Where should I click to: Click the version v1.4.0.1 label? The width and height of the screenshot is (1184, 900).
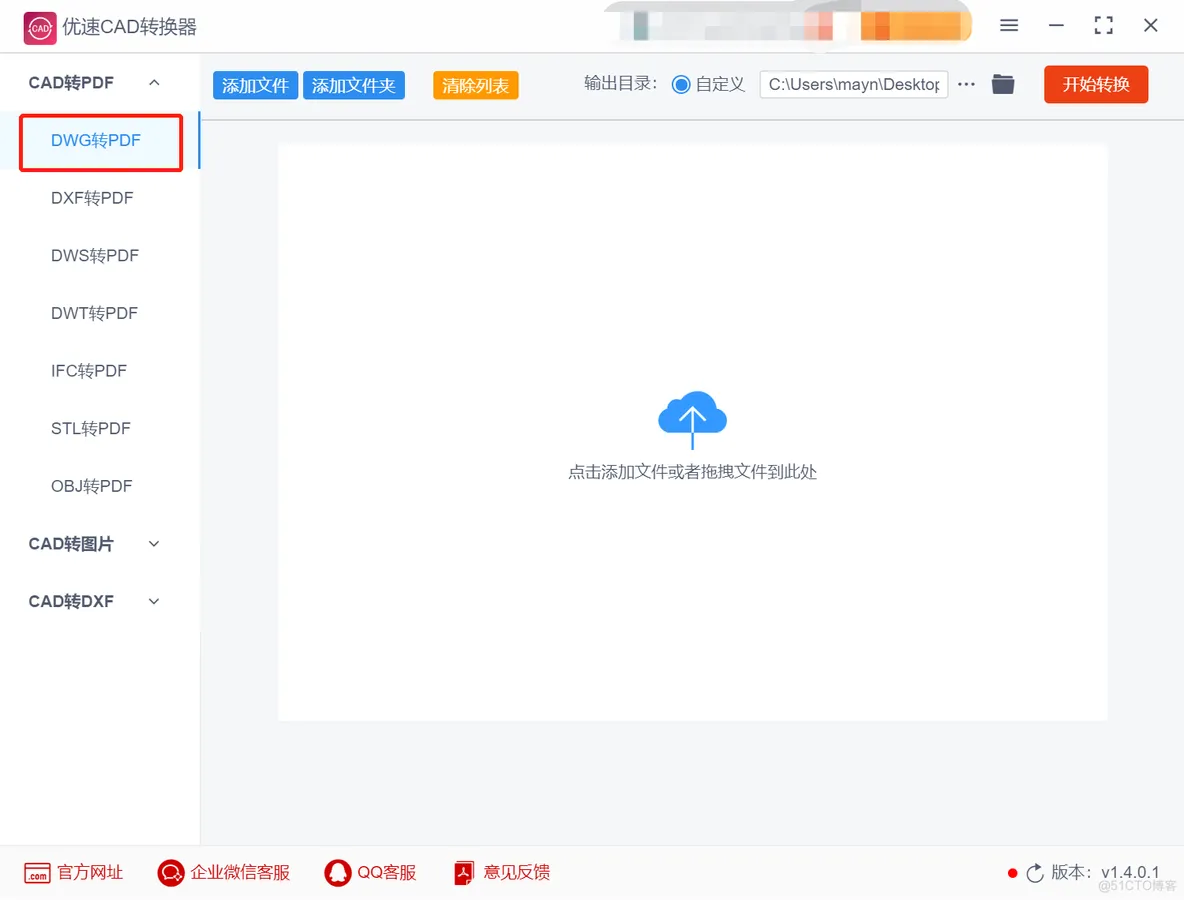point(1105,873)
